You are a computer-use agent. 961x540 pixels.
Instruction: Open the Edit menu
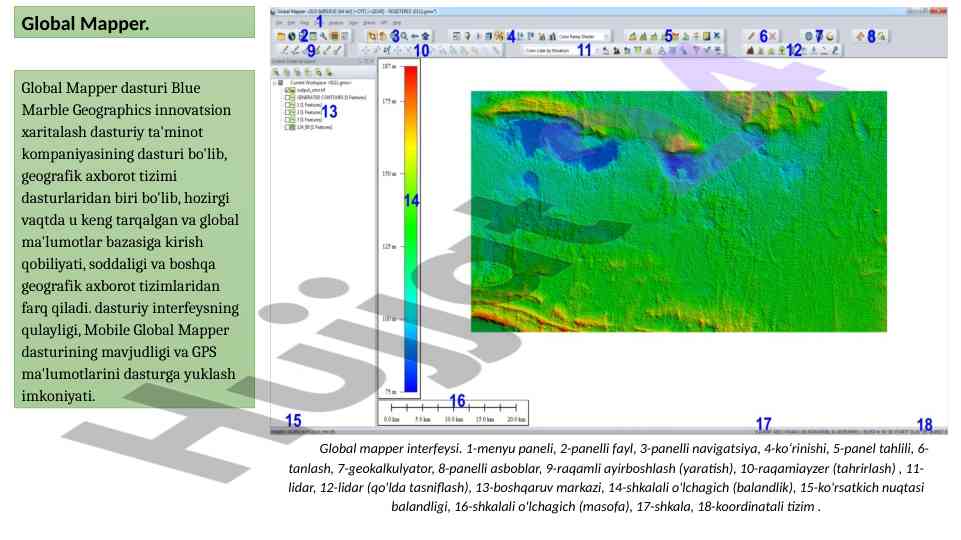coord(291,23)
